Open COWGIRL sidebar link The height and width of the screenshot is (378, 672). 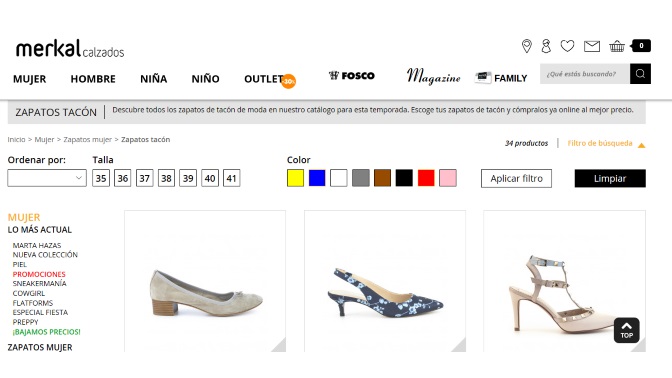[x=29, y=293]
